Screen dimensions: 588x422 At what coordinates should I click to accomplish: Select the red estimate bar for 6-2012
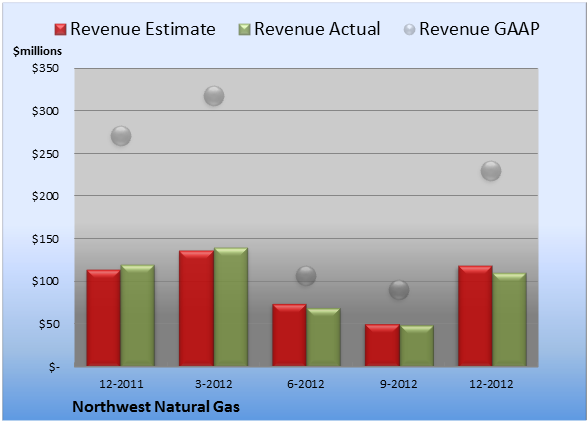click(x=289, y=335)
